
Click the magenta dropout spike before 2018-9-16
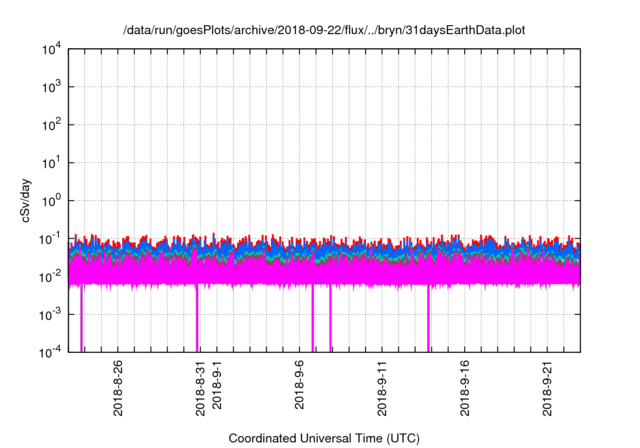[x=429, y=320]
